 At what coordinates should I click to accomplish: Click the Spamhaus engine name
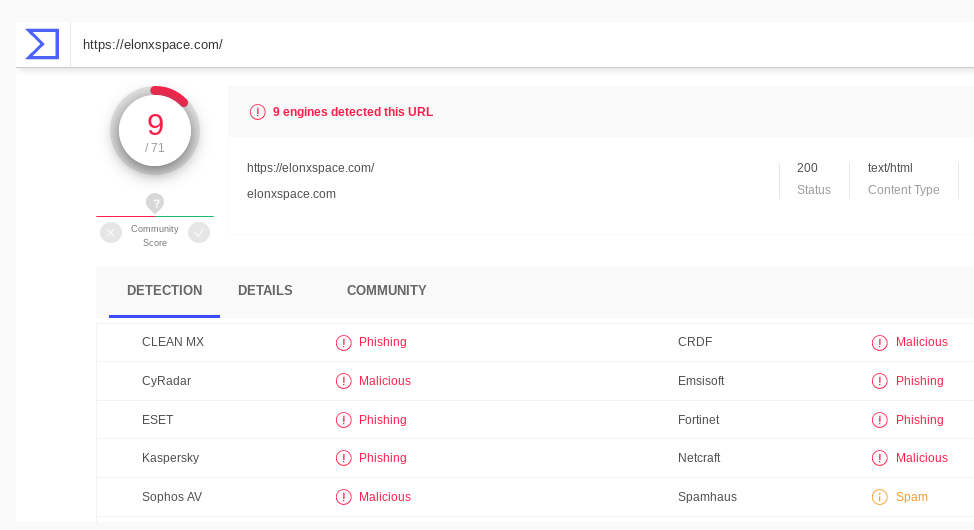(707, 497)
